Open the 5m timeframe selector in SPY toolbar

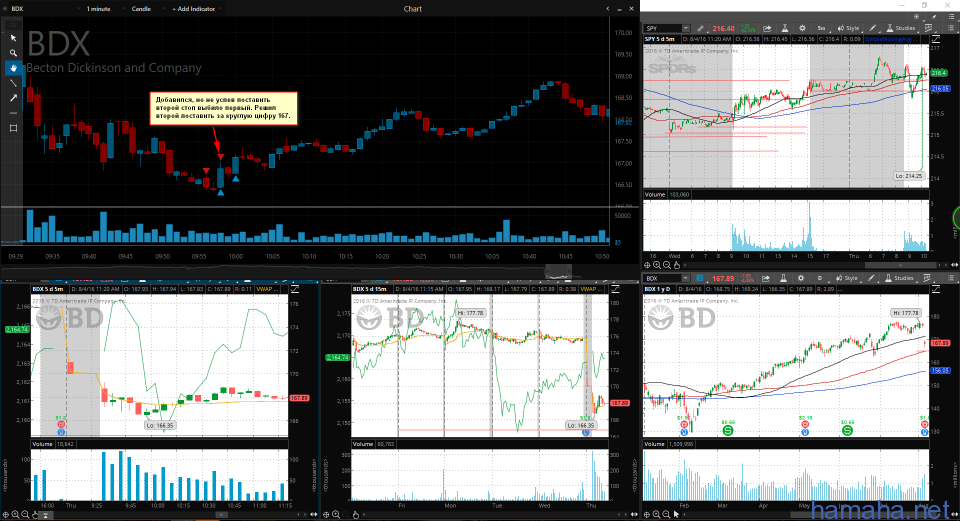[821, 28]
